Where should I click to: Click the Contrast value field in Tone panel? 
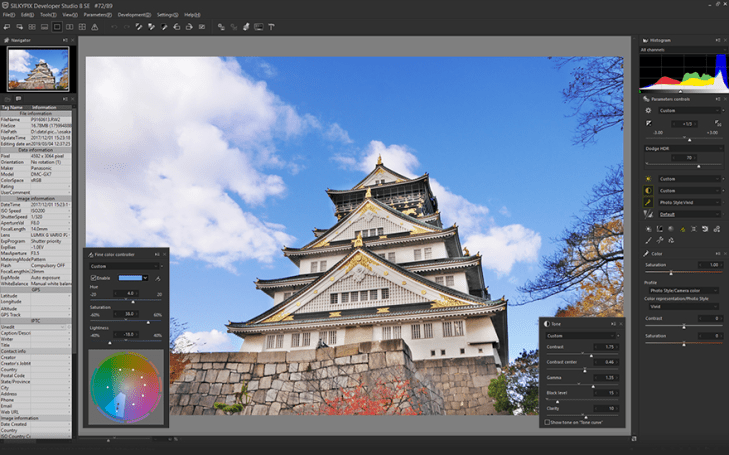pos(608,347)
